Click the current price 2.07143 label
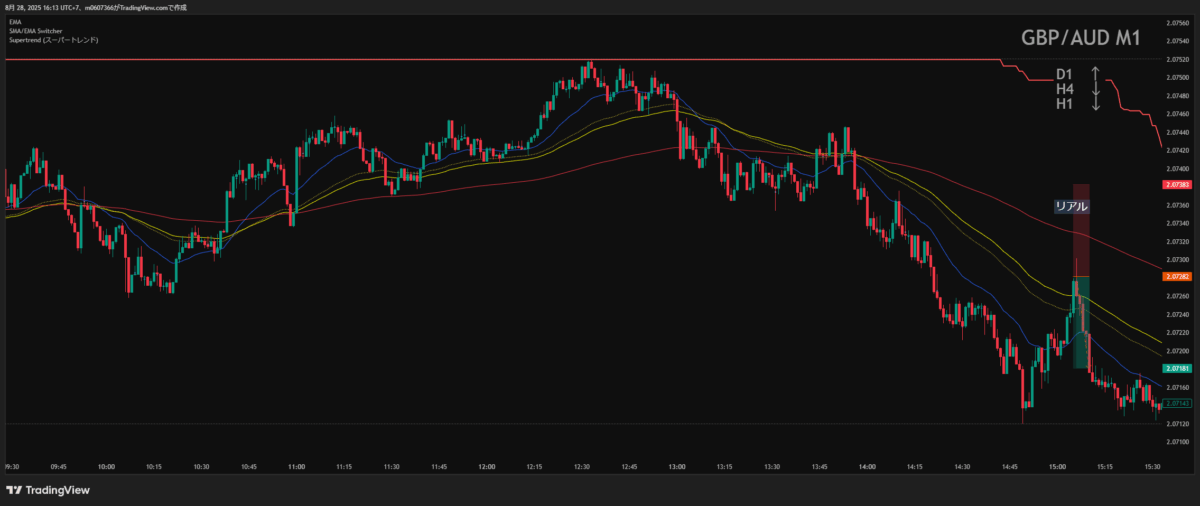This screenshot has height=506, width=1200. tap(1176, 402)
